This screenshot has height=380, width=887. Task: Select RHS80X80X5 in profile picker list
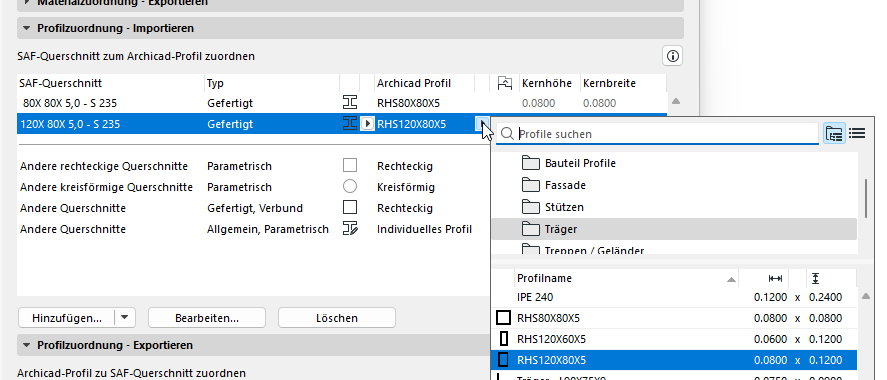click(674, 318)
